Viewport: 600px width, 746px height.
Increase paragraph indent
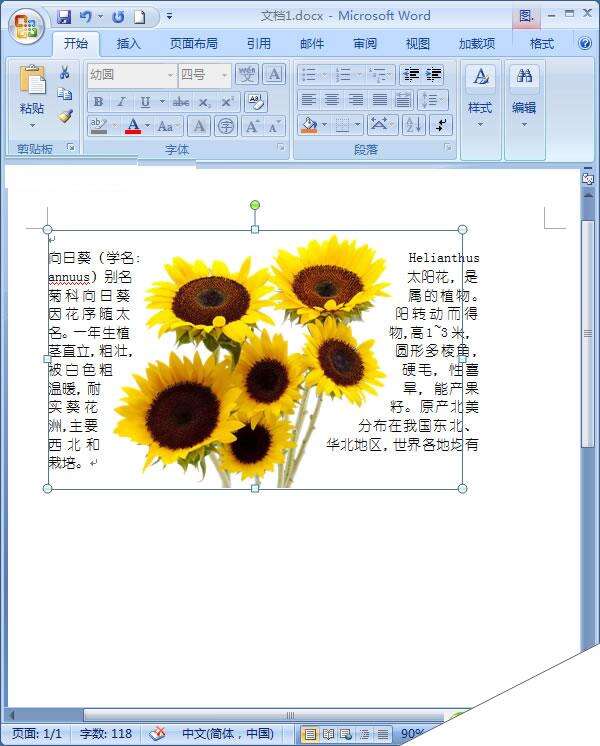point(433,75)
